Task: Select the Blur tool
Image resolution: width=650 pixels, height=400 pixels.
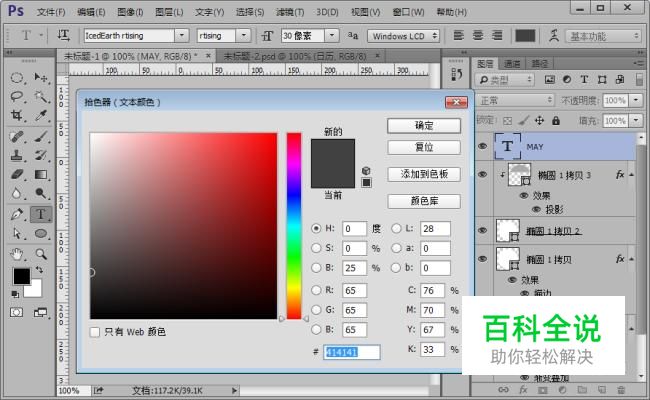Action: 17,193
